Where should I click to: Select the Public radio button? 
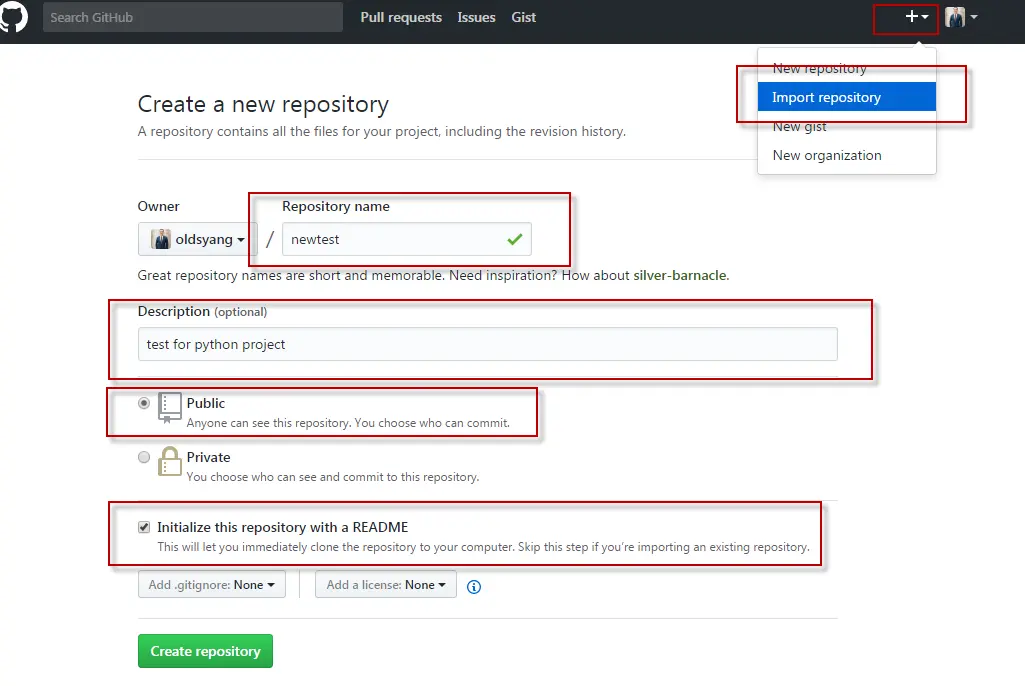point(144,403)
